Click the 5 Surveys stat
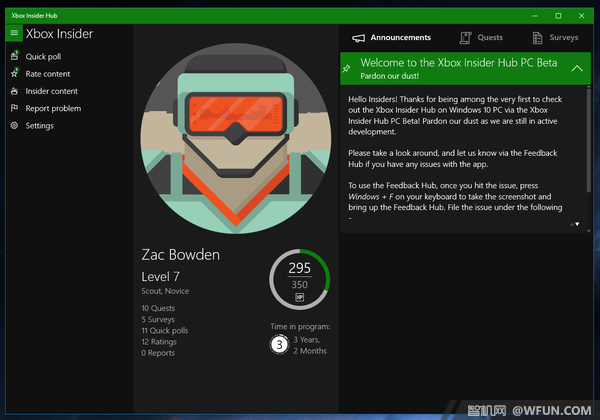 tap(158, 319)
